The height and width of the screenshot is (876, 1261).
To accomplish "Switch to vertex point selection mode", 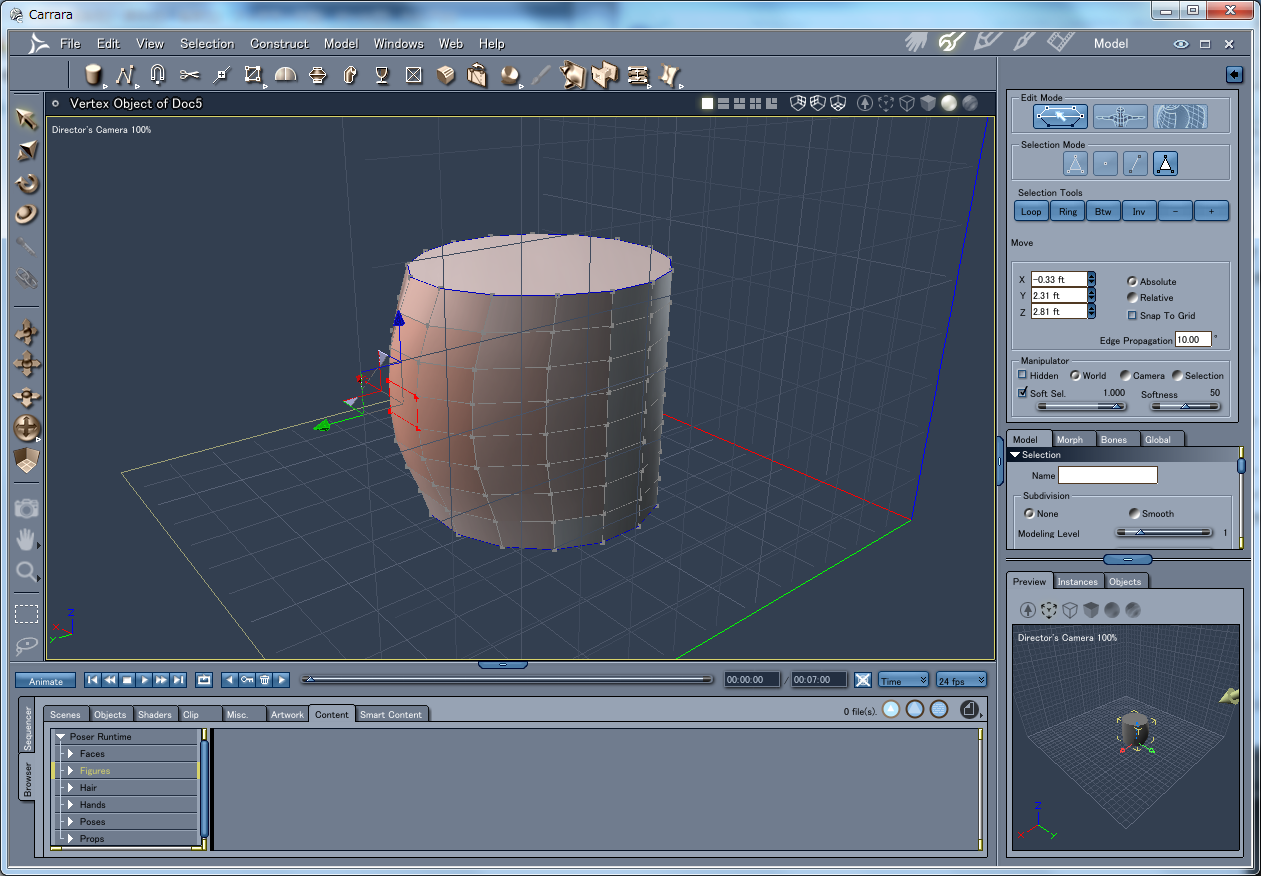I will point(1105,164).
